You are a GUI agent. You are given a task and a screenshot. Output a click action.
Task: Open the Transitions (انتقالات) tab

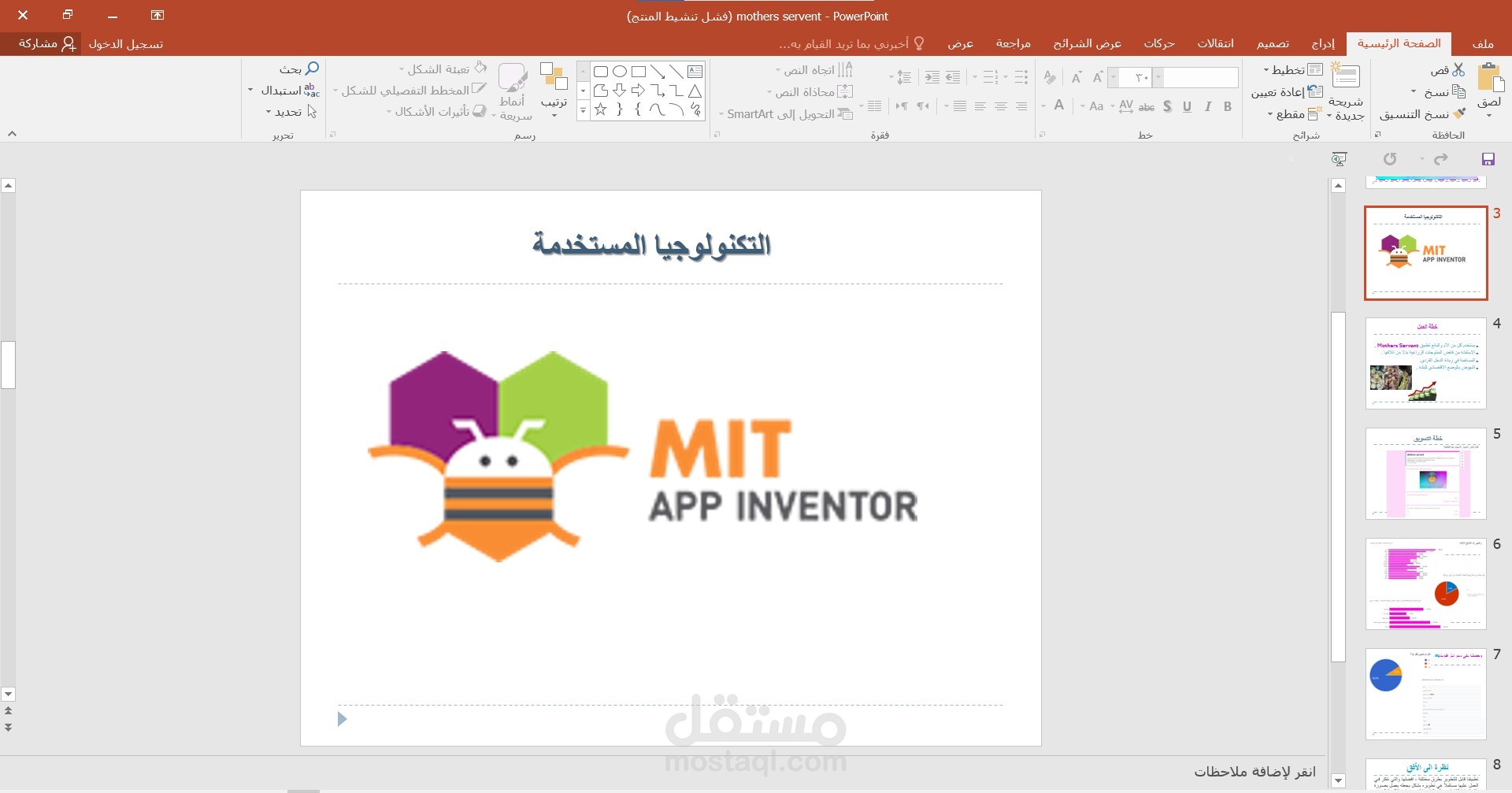coord(1216,43)
